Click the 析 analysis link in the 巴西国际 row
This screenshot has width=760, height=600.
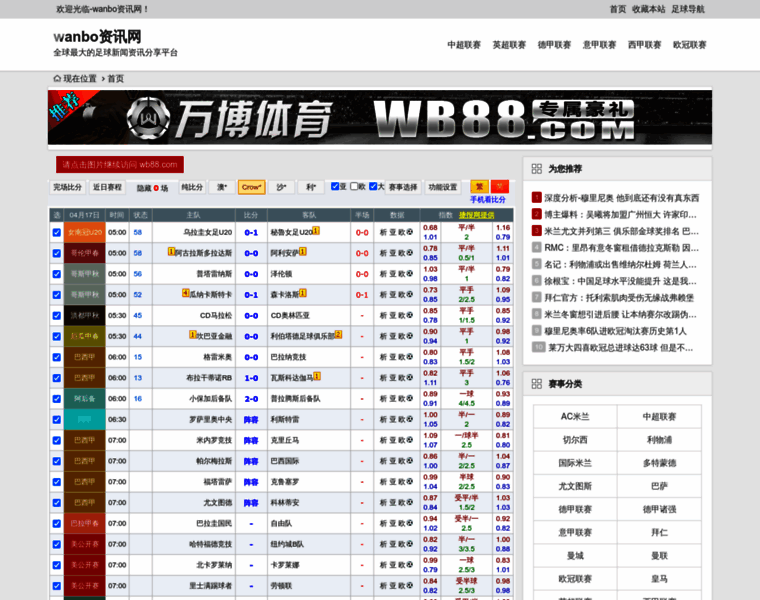pos(383,461)
